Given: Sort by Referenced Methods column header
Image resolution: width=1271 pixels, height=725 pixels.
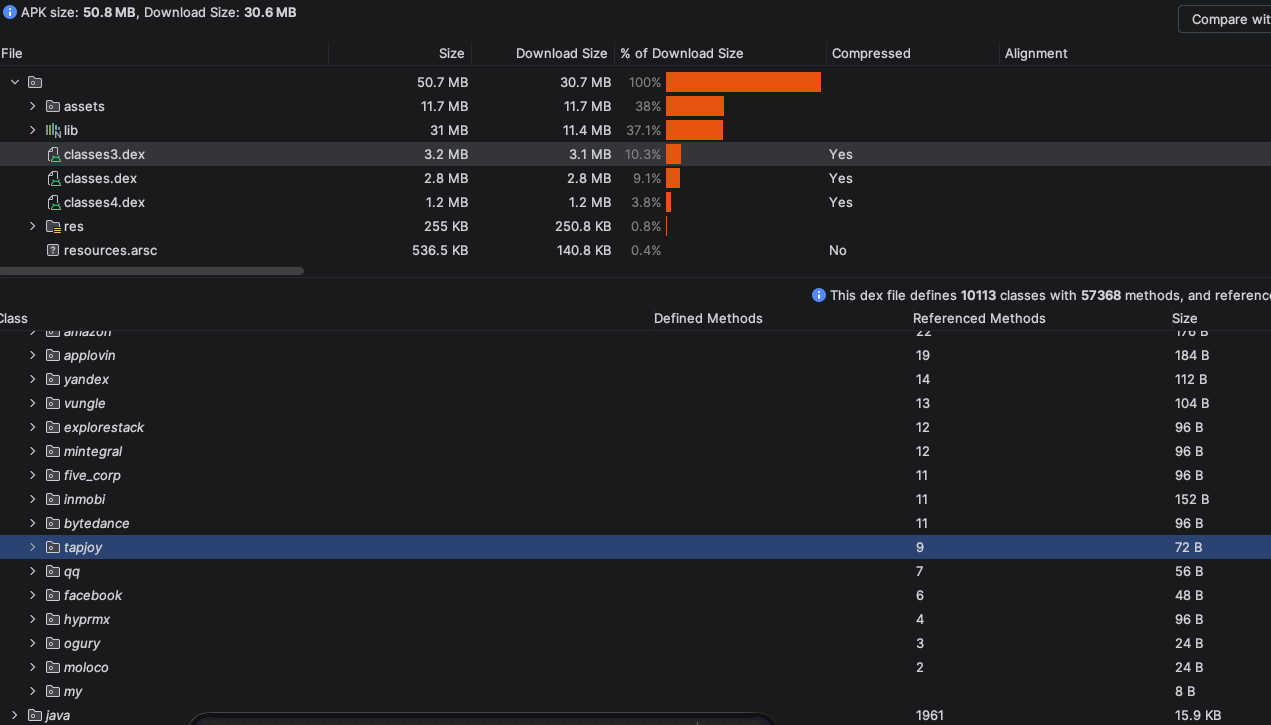Looking at the screenshot, I should pyautogui.click(x=979, y=318).
